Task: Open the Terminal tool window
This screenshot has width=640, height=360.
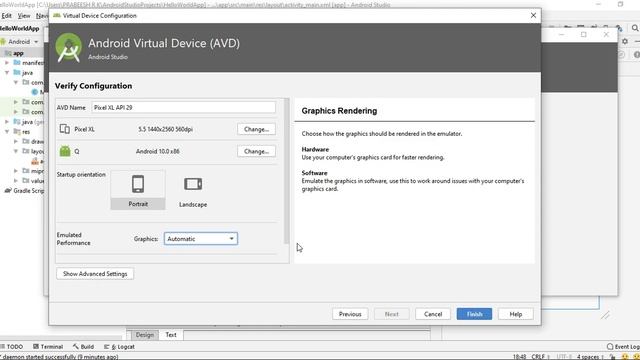Action: (x=48, y=347)
